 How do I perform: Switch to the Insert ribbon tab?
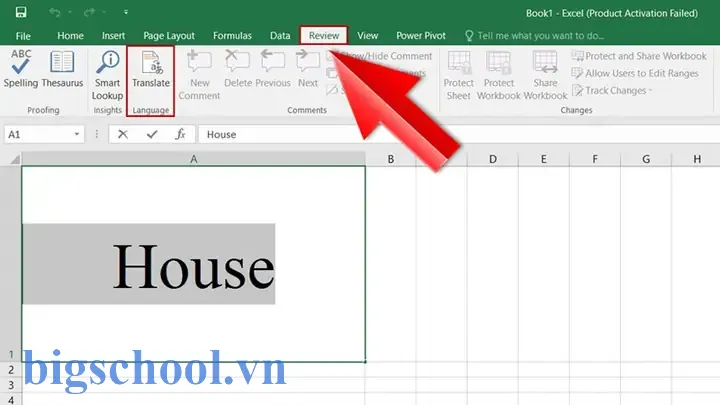[x=113, y=36]
